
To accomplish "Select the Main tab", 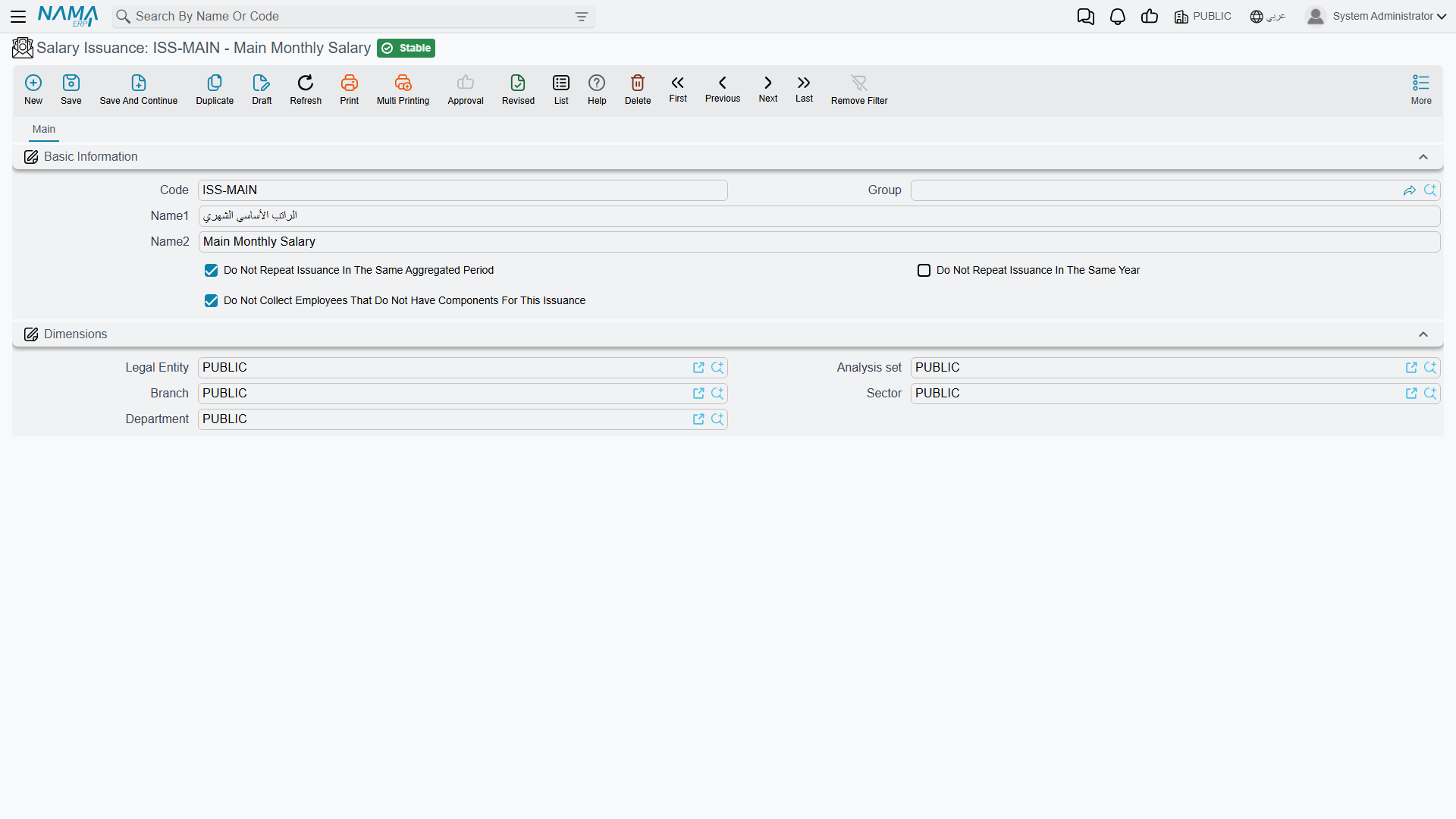I will [44, 130].
